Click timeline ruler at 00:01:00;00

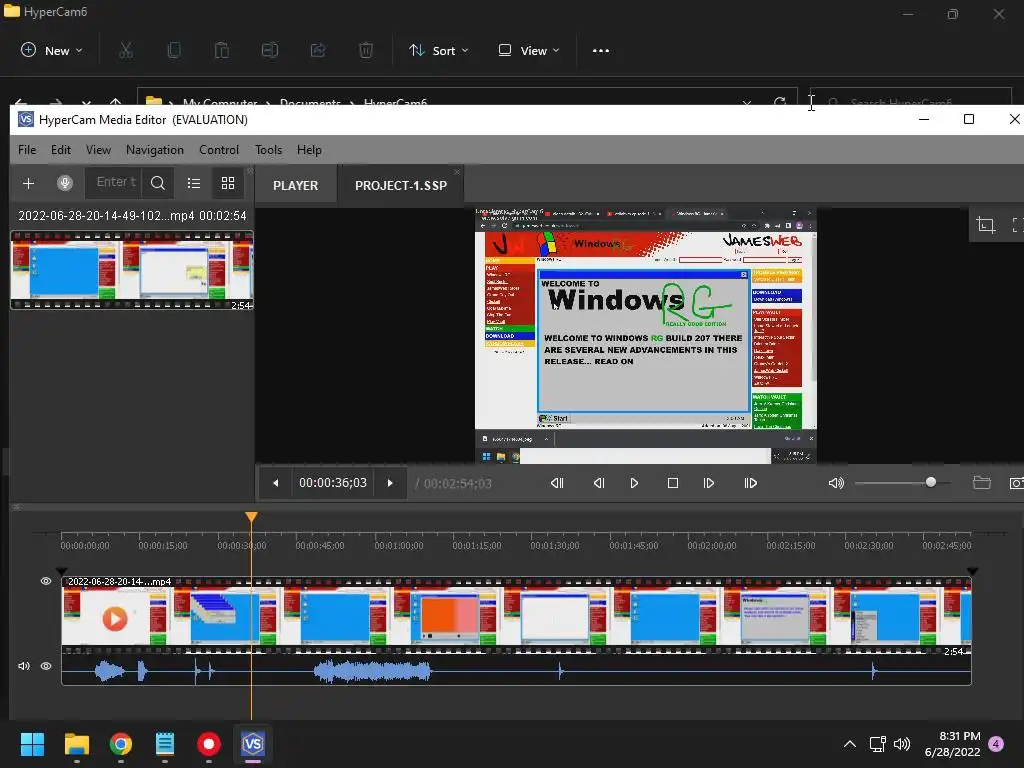point(399,543)
